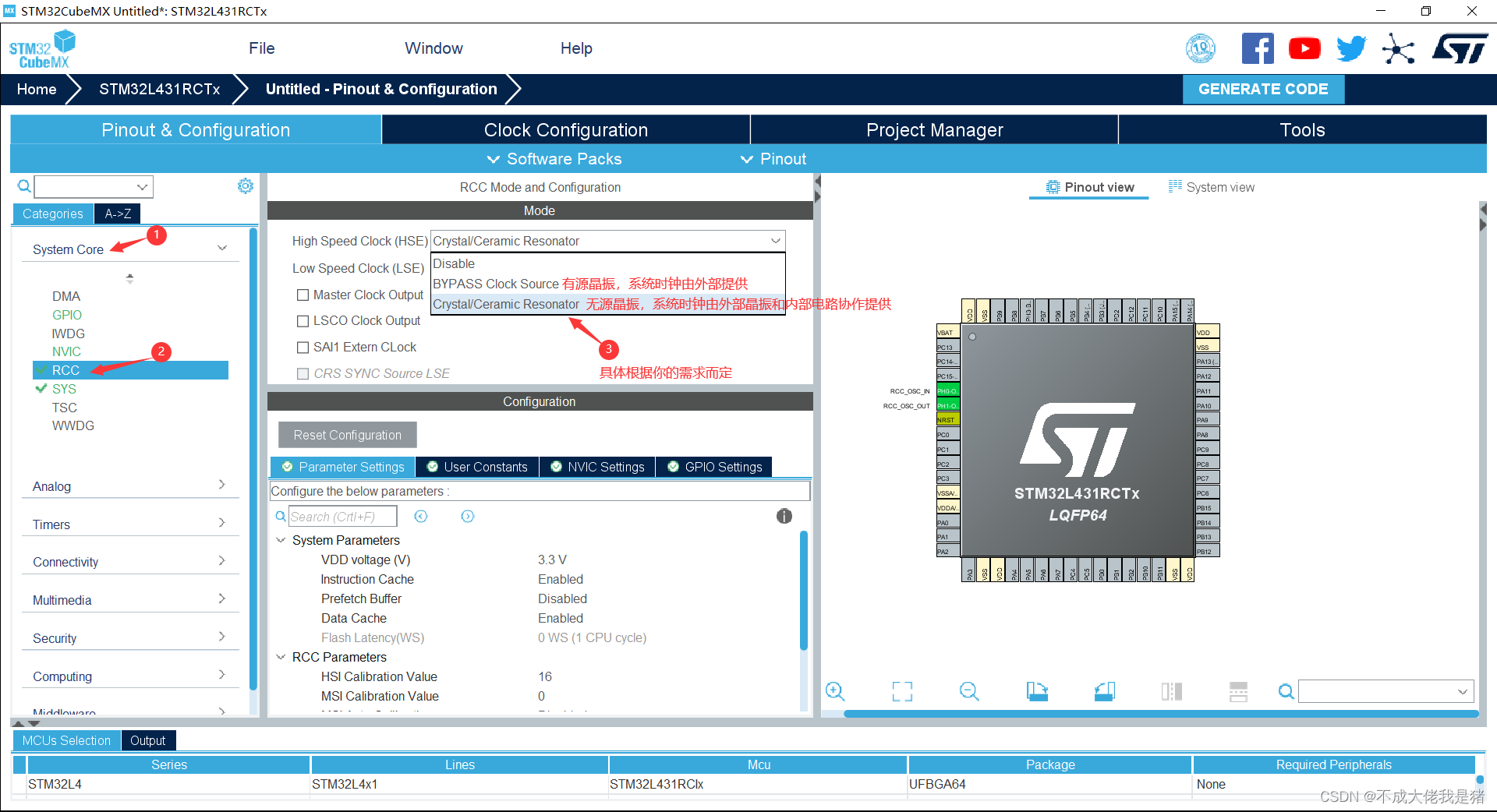The image size is (1497, 812).
Task: Open High Speed Clock HSE dropdown
Action: pos(607,241)
